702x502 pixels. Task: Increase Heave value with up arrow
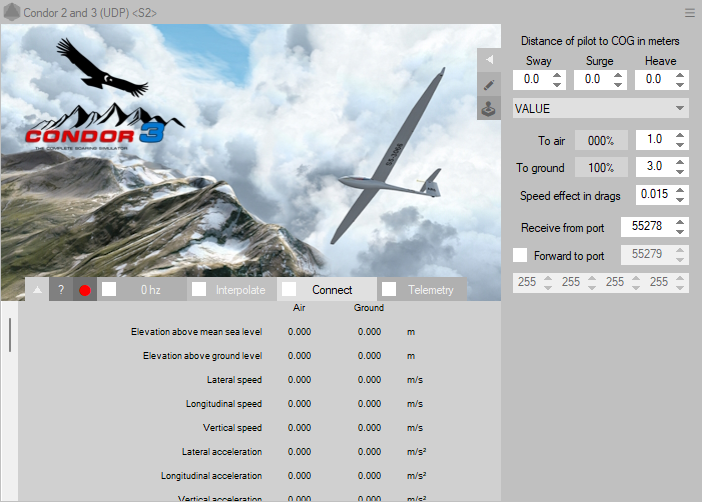point(680,75)
